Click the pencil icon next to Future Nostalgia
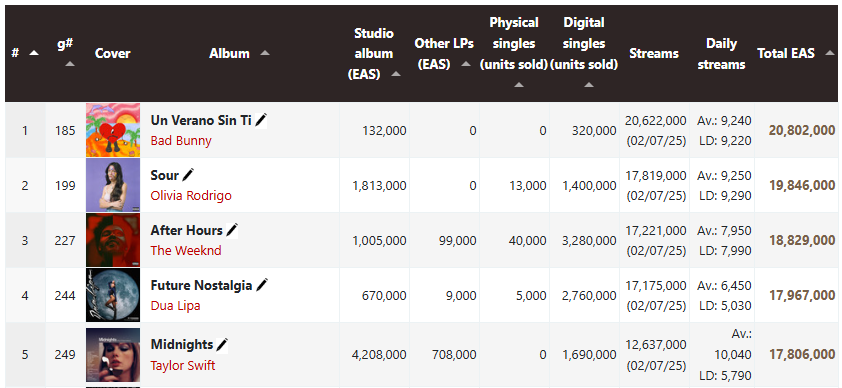Image resolution: width=842 pixels, height=388 pixels. [262, 285]
